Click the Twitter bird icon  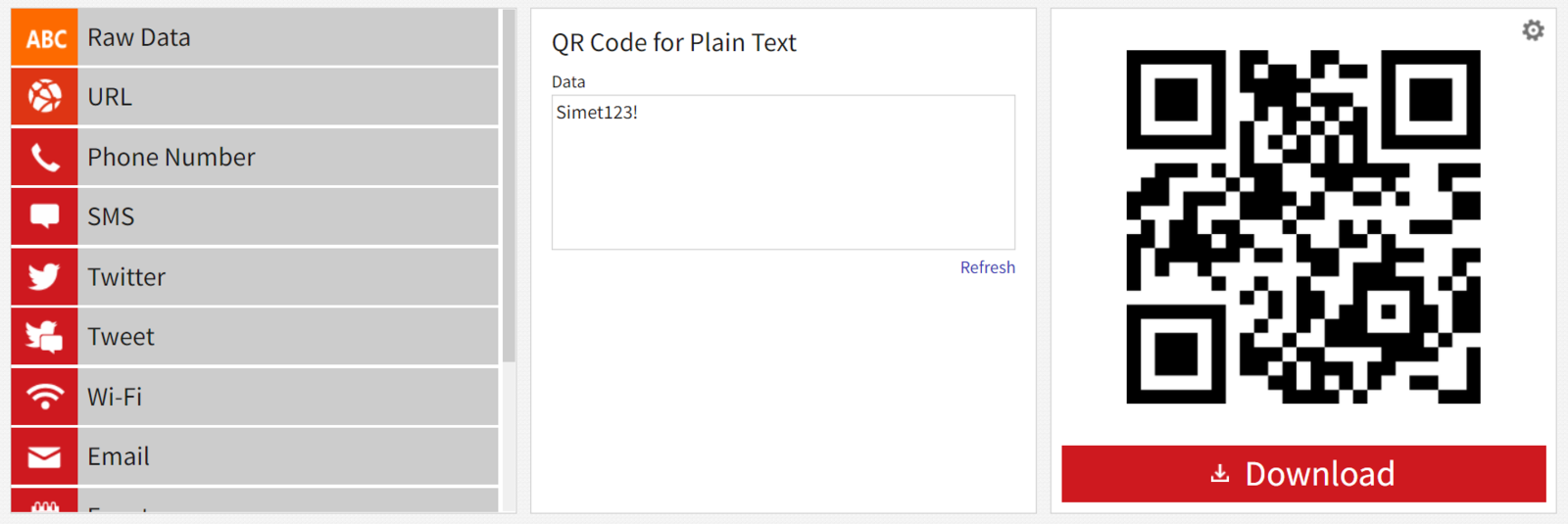click(x=45, y=277)
